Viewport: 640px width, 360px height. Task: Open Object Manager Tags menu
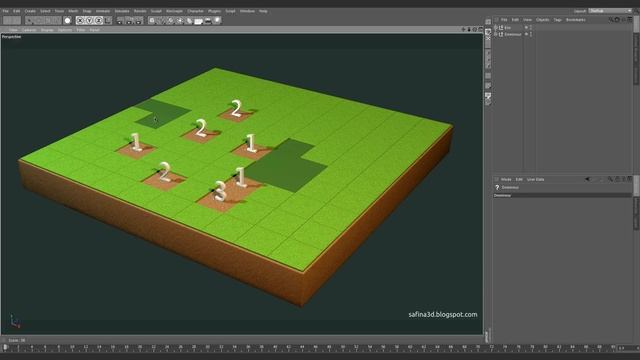point(558,20)
